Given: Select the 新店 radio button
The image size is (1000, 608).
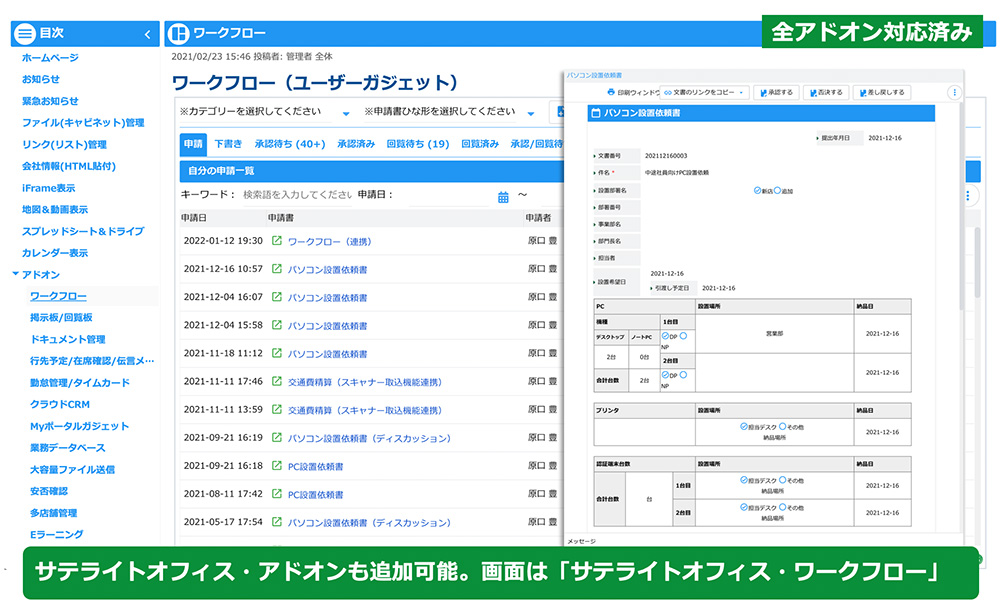Looking at the screenshot, I should tap(757, 190).
